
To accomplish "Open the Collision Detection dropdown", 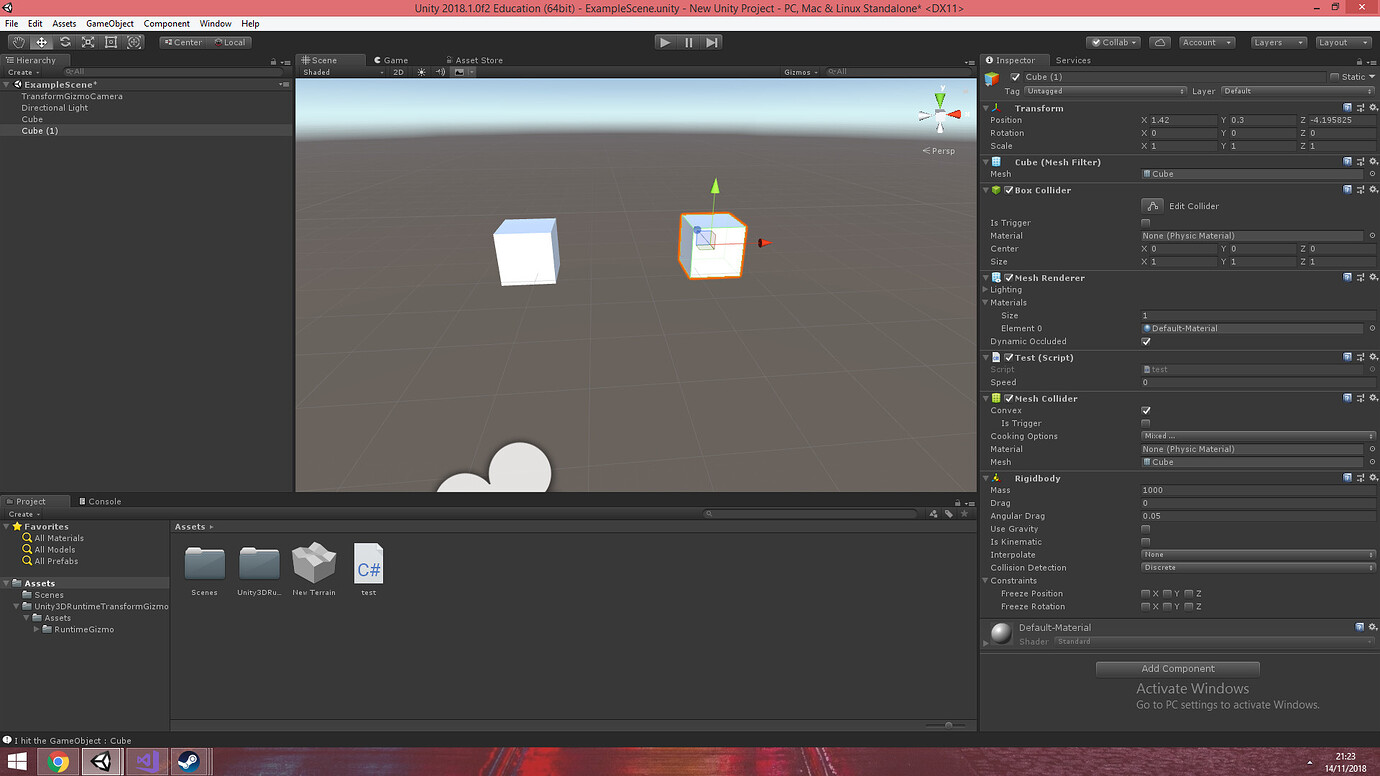I will point(1257,567).
